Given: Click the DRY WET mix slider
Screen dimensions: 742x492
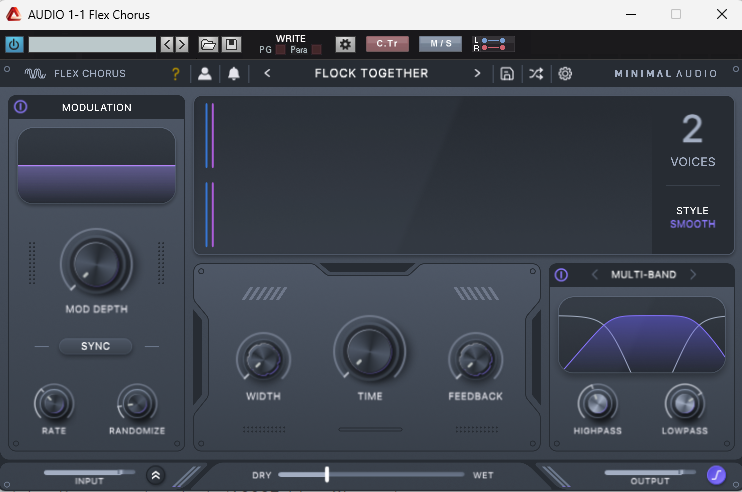Looking at the screenshot, I should click(x=371, y=474).
